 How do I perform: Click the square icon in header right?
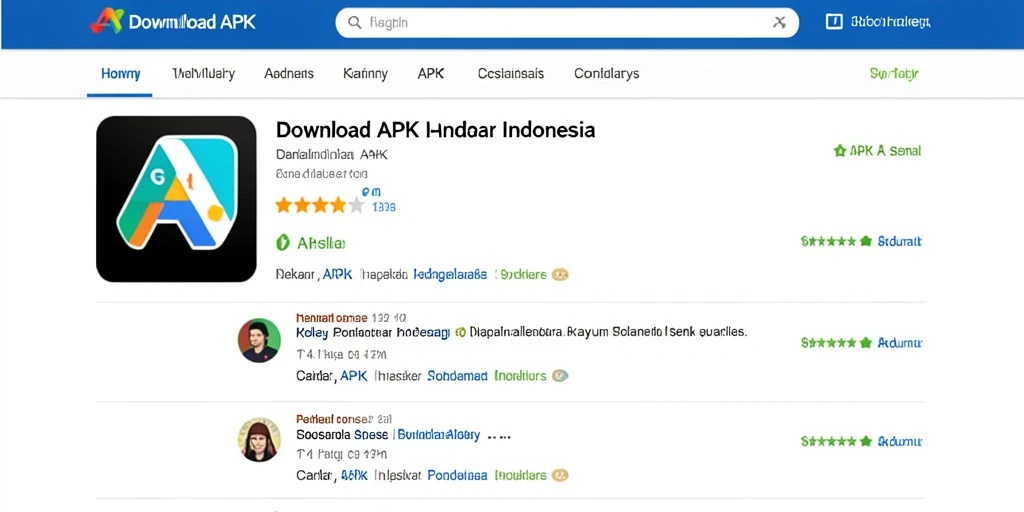tap(834, 22)
